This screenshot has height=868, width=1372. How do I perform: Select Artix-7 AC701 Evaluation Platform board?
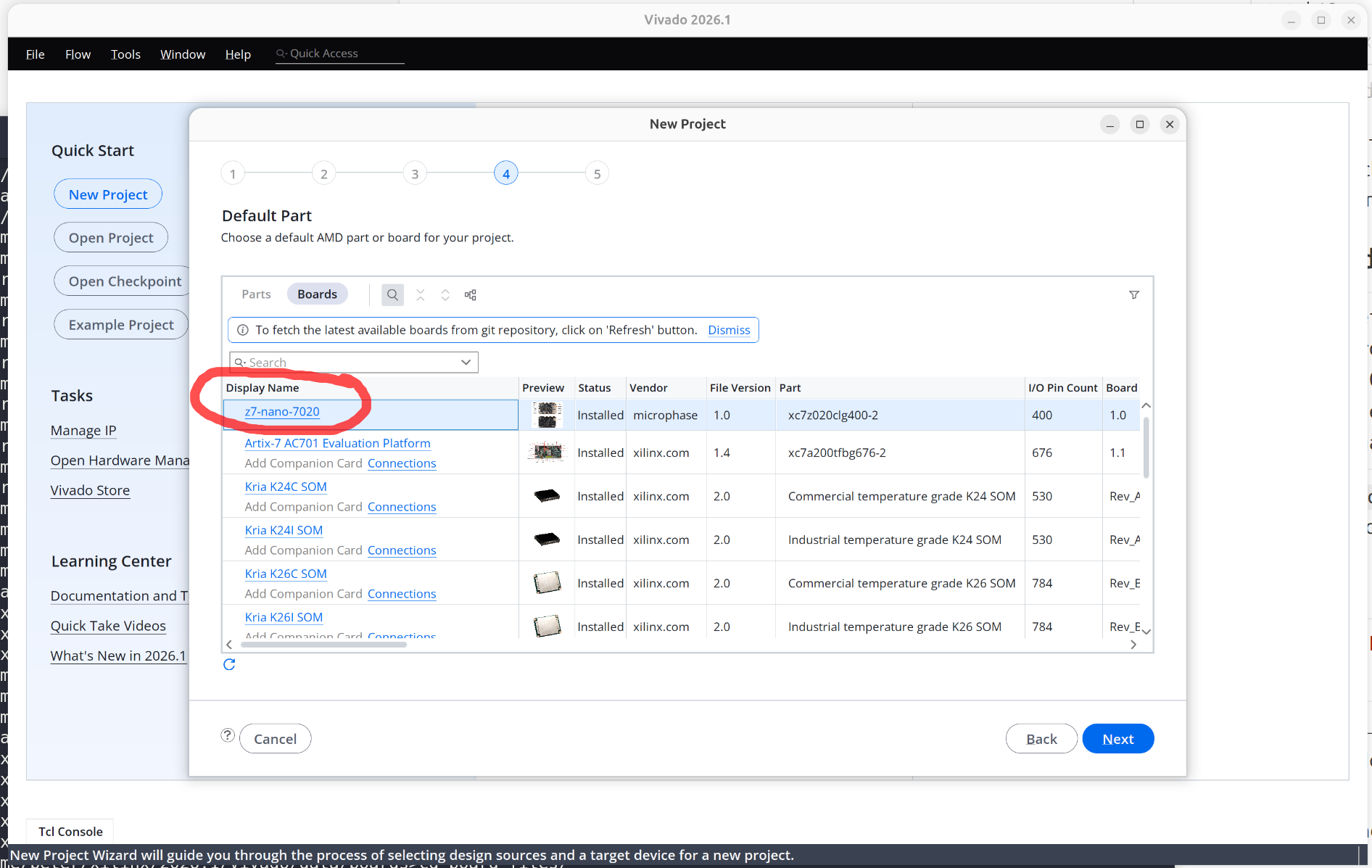(x=338, y=443)
